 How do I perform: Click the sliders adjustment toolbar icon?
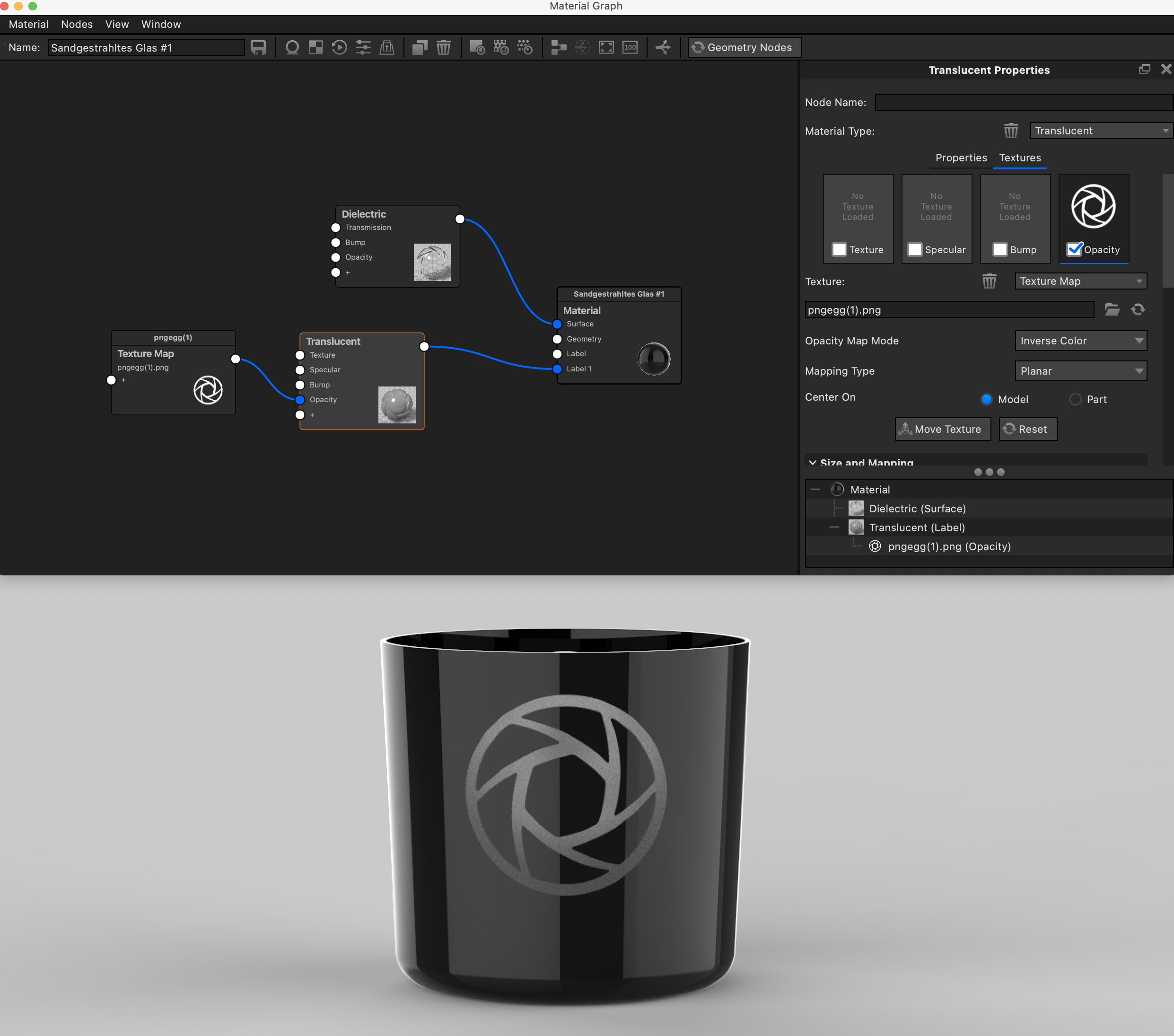(x=363, y=47)
